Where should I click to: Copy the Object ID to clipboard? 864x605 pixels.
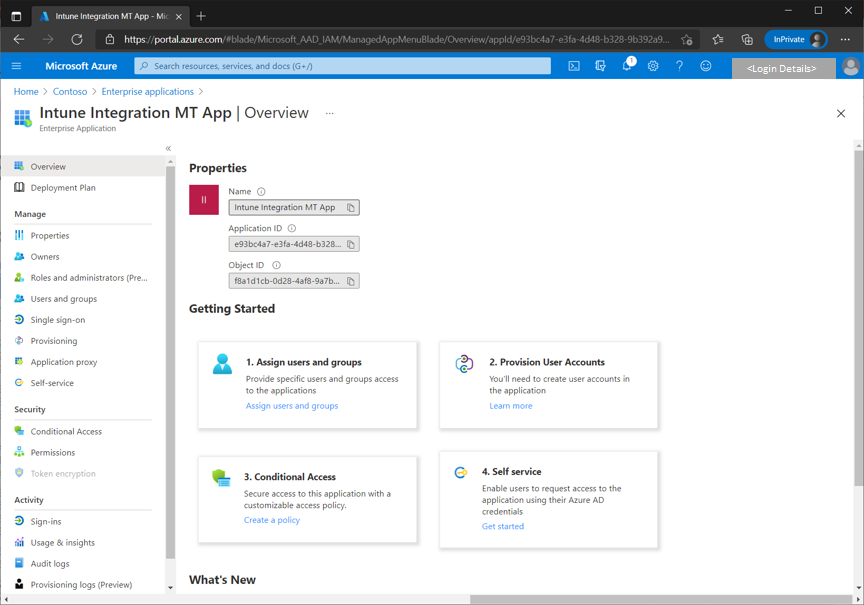tap(350, 281)
